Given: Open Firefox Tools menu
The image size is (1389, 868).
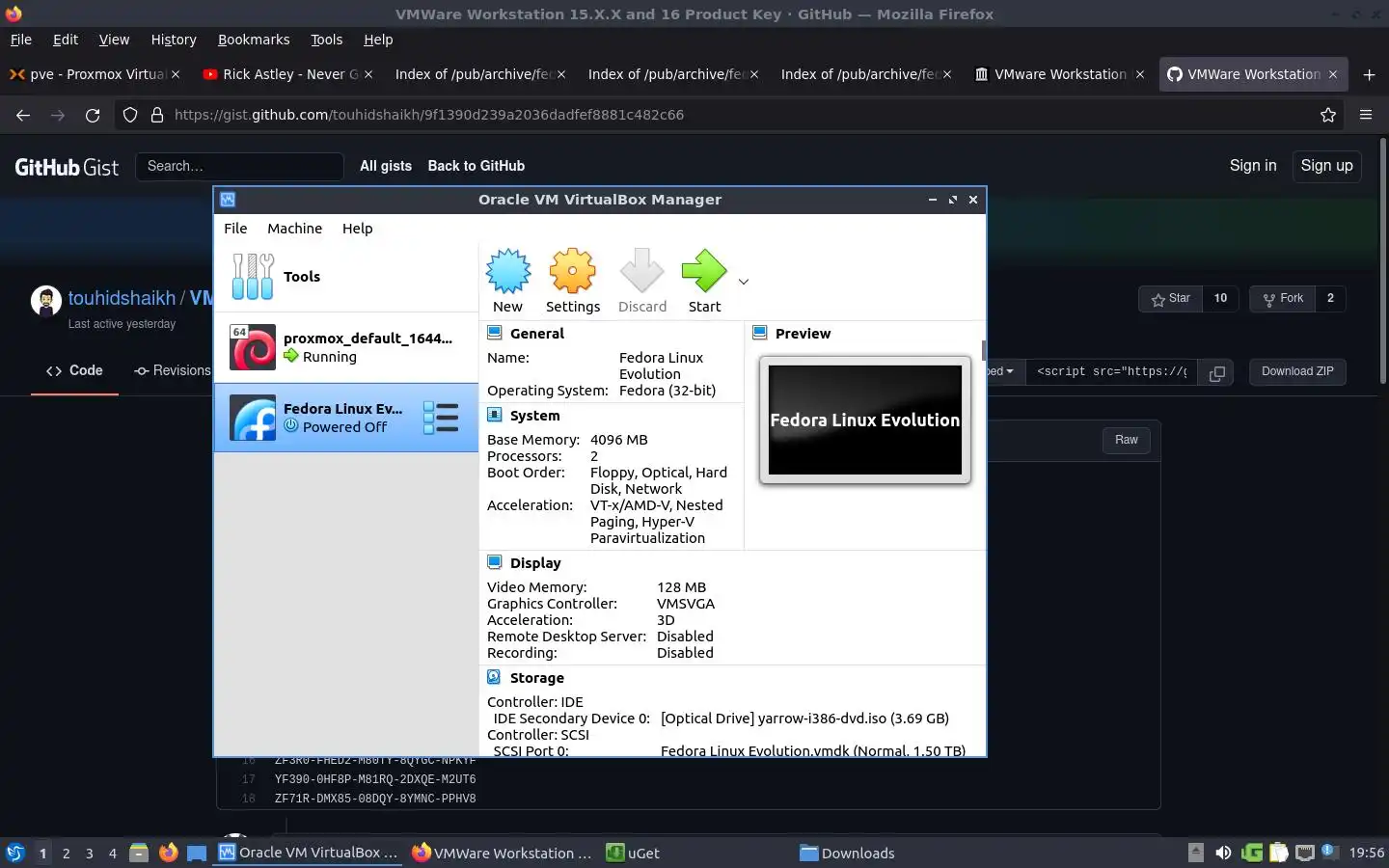Looking at the screenshot, I should (326, 40).
